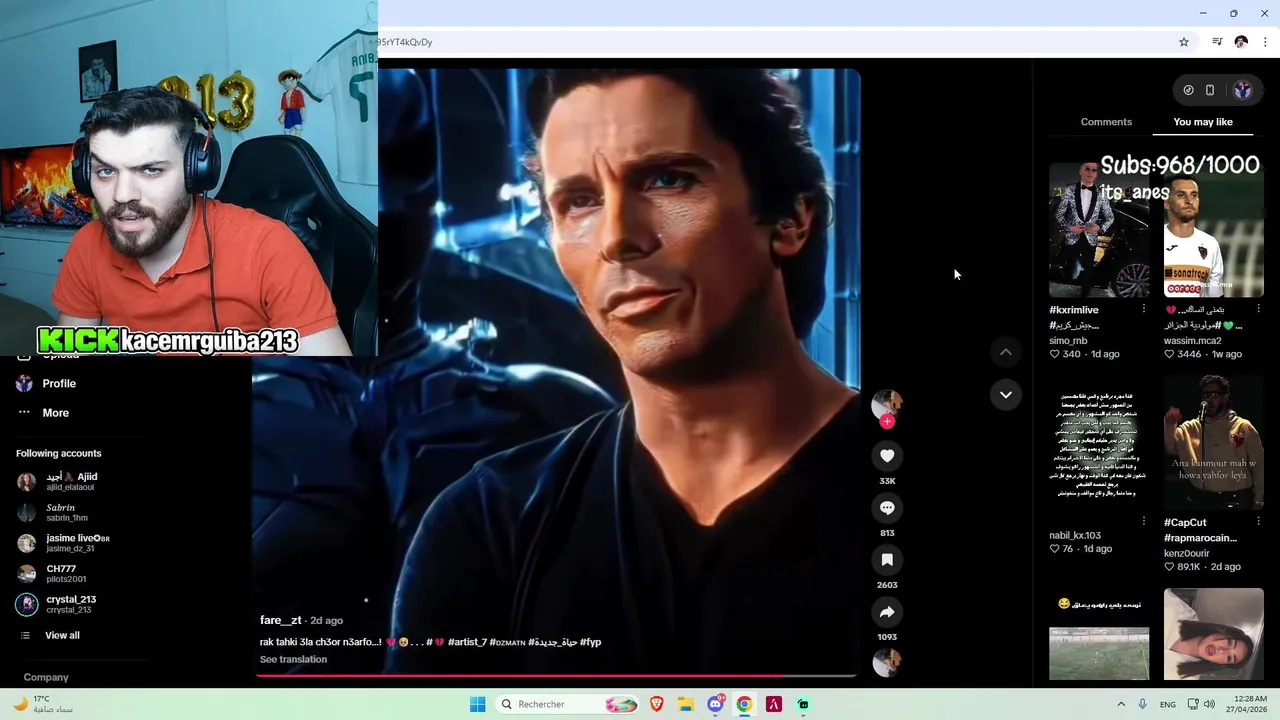The height and width of the screenshot is (720, 1280).
Task: Click the Chrome address bar URL
Action: coord(404,42)
